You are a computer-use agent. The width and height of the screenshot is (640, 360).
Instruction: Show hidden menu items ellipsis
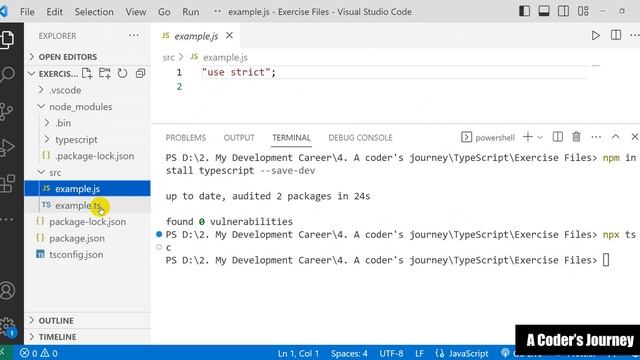click(217, 11)
